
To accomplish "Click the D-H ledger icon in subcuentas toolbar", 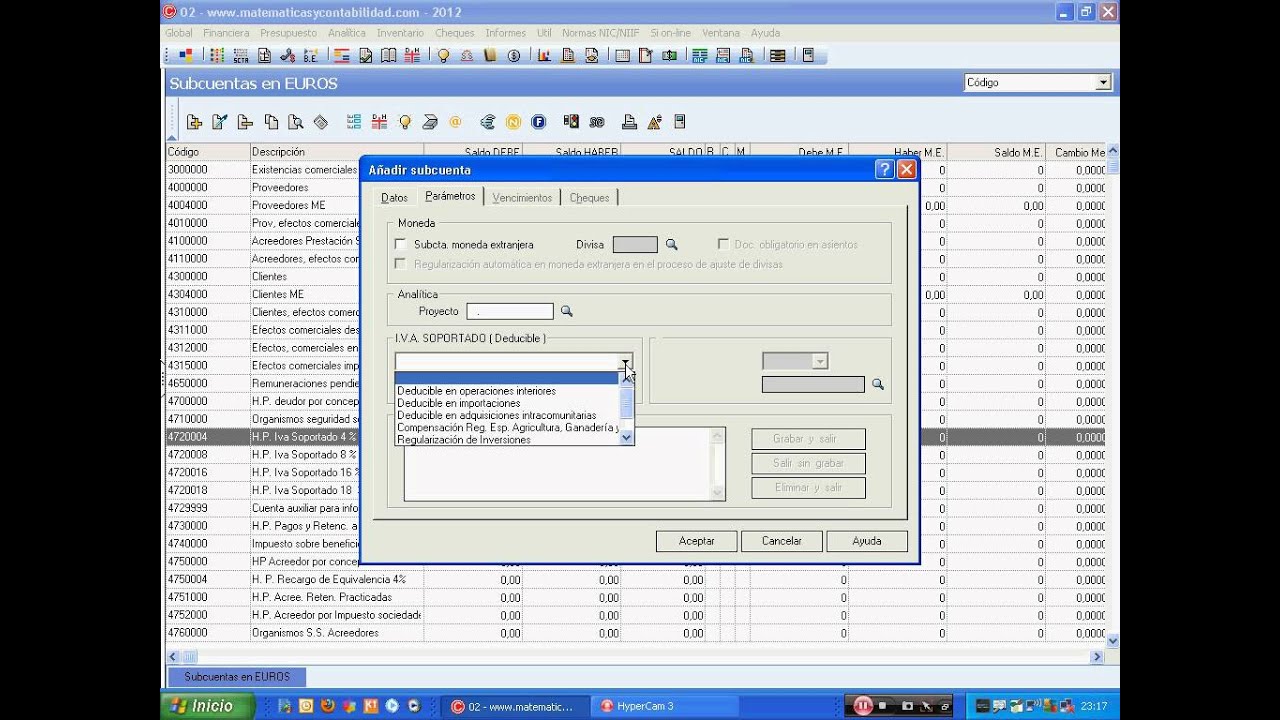I will tap(379, 122).
